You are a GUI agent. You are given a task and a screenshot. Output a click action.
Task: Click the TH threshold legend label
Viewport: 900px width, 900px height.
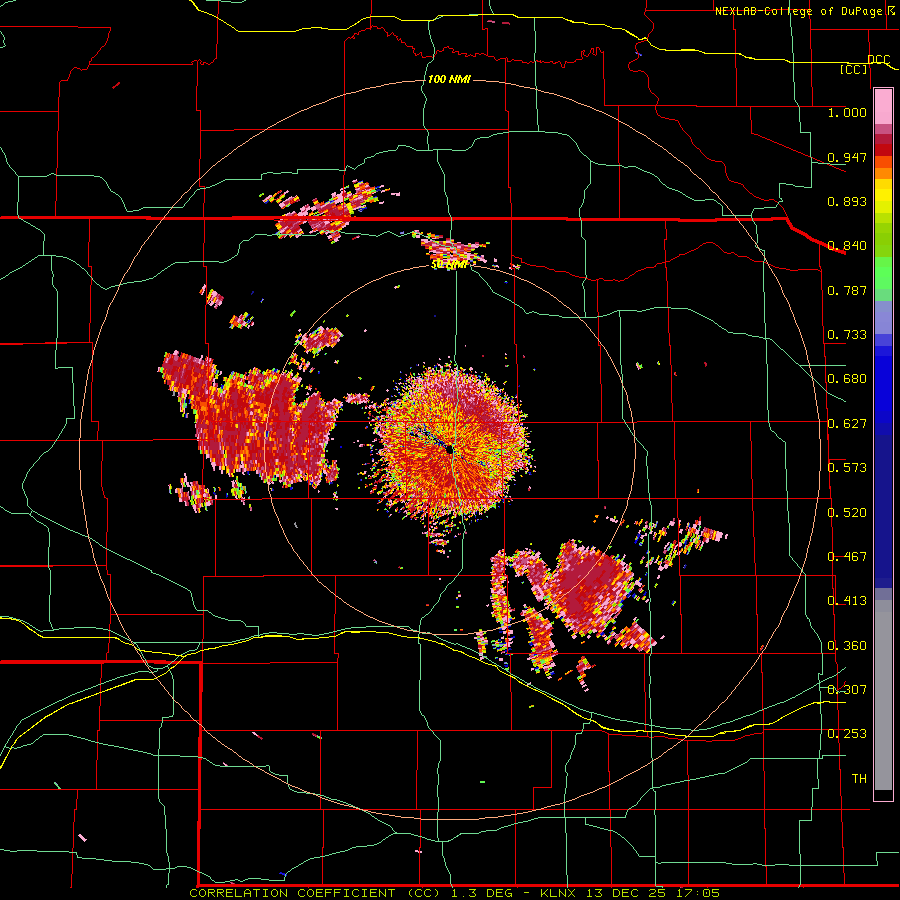859,779
